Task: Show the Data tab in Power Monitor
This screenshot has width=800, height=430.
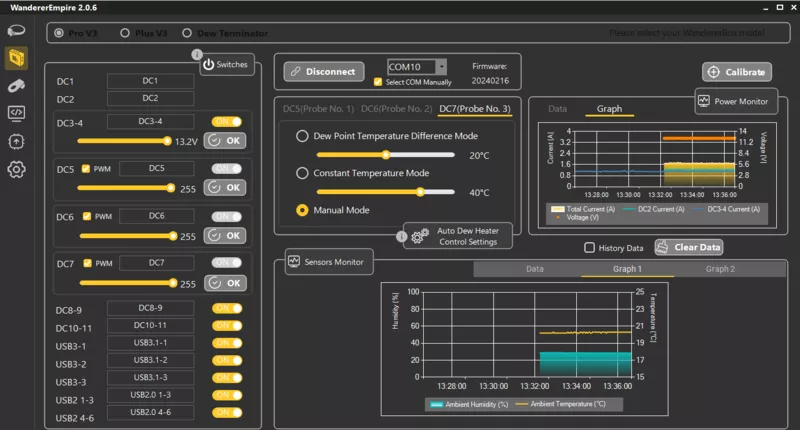Action: 558,108
